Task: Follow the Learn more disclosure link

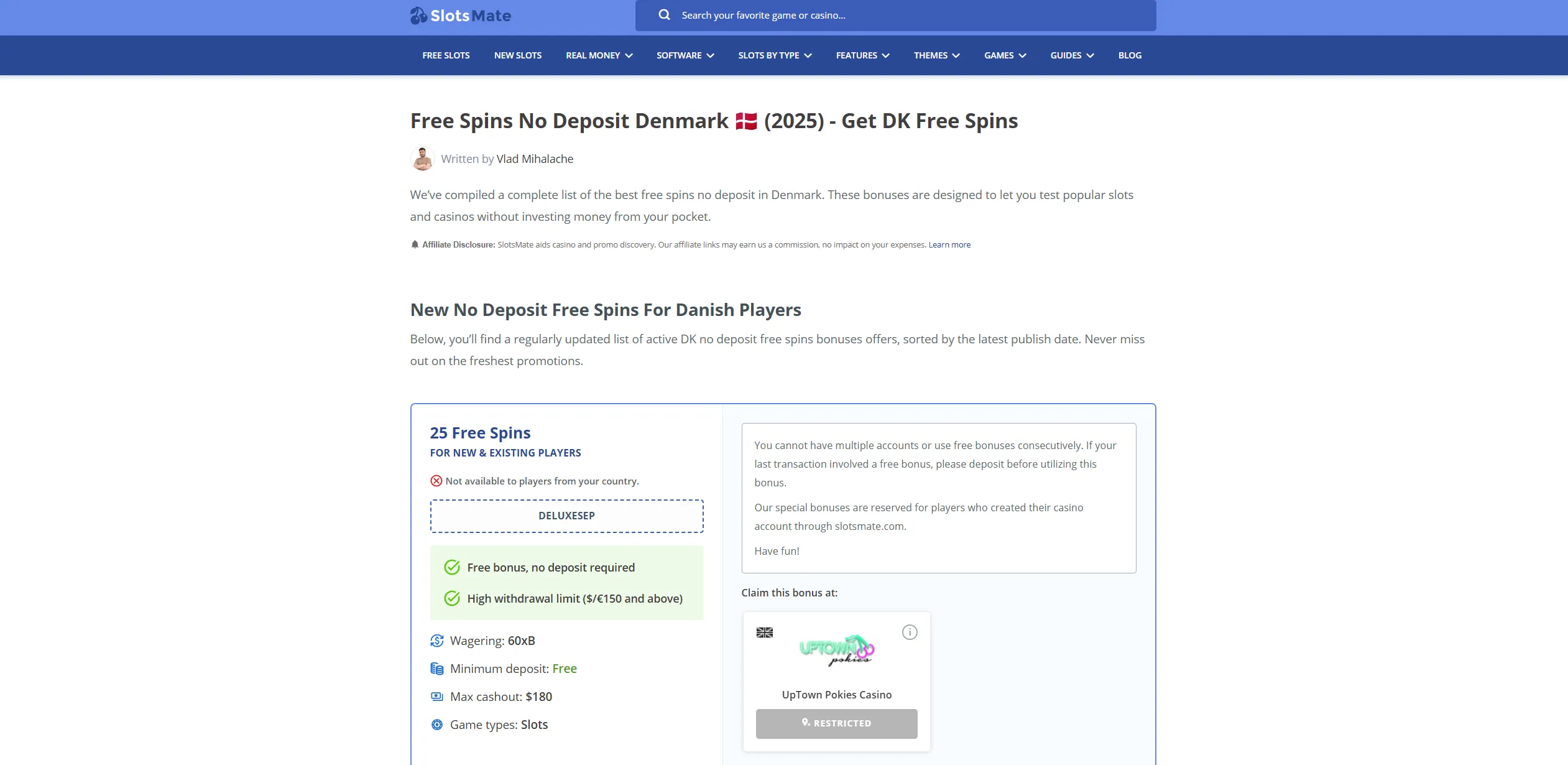Action: 949,244
